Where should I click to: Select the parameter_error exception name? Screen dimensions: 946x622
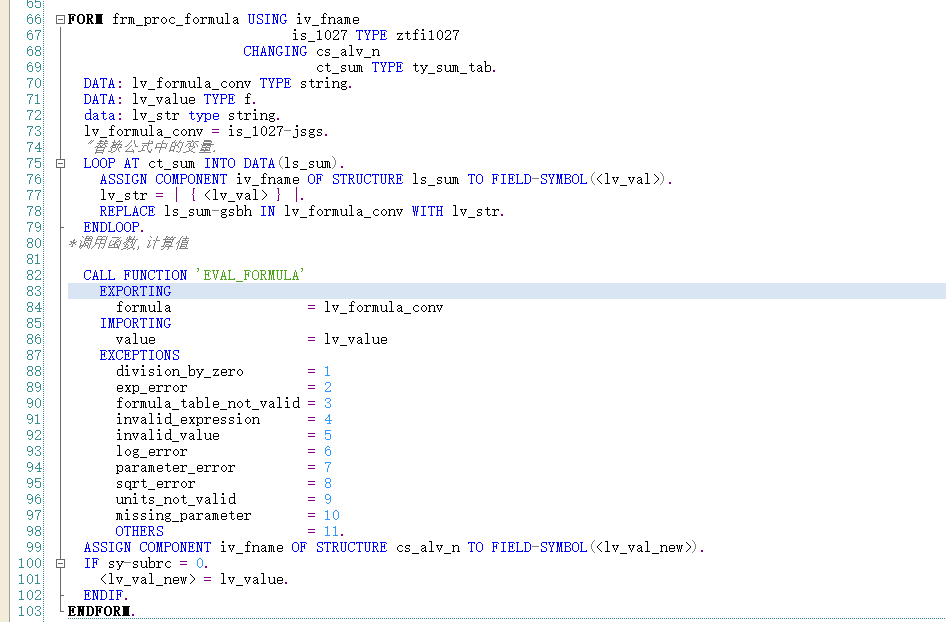tap(175, 468)
